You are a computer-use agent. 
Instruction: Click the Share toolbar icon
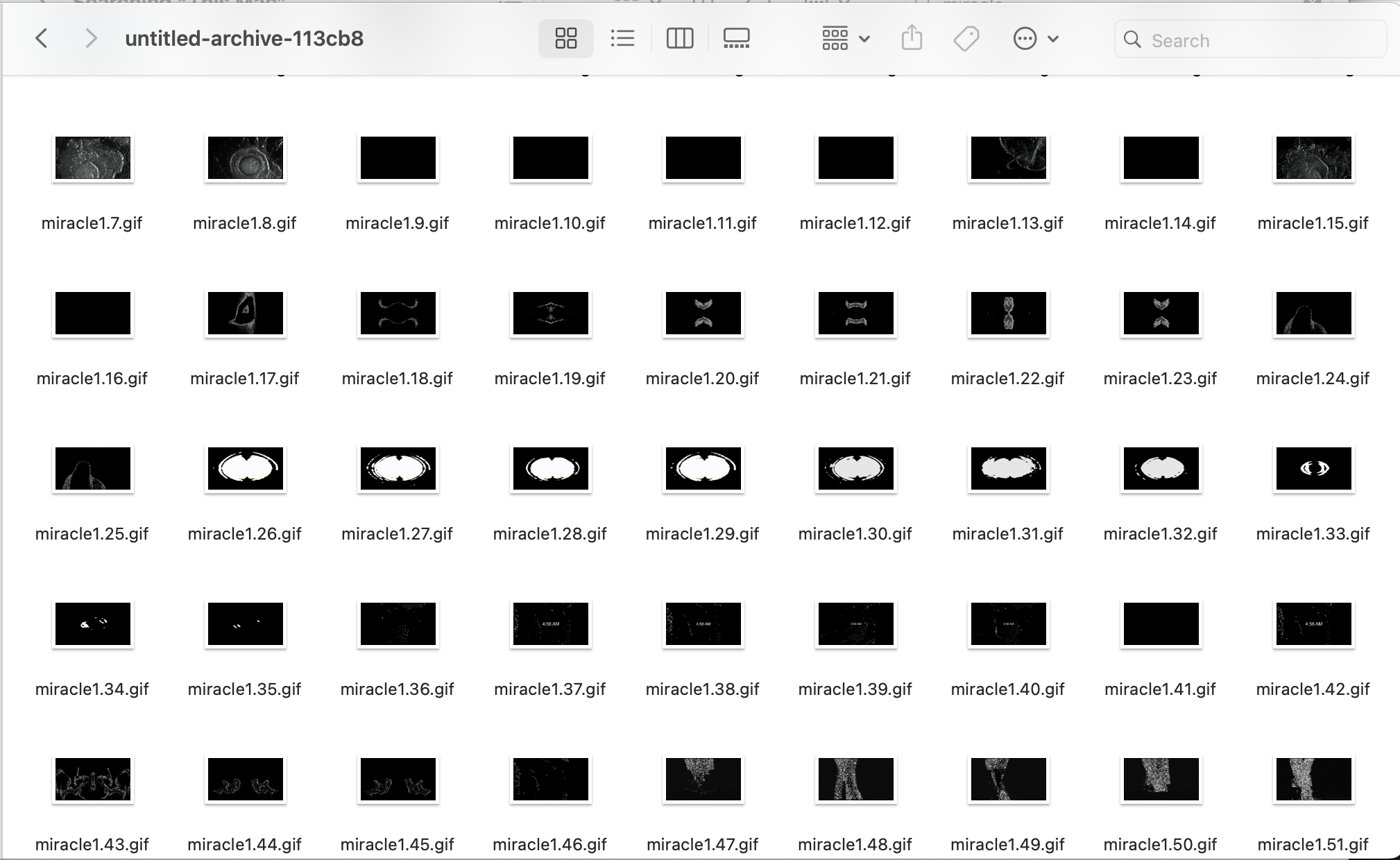point(912,38)
